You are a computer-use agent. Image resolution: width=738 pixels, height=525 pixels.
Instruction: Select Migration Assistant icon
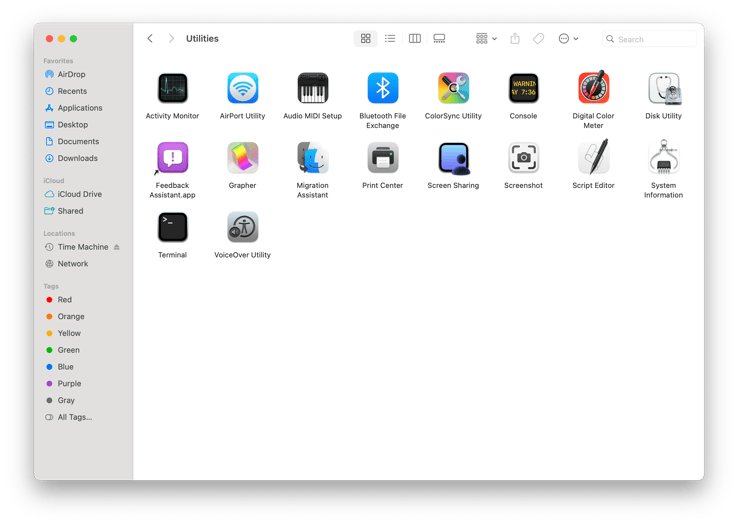click(x=313, y=158)
